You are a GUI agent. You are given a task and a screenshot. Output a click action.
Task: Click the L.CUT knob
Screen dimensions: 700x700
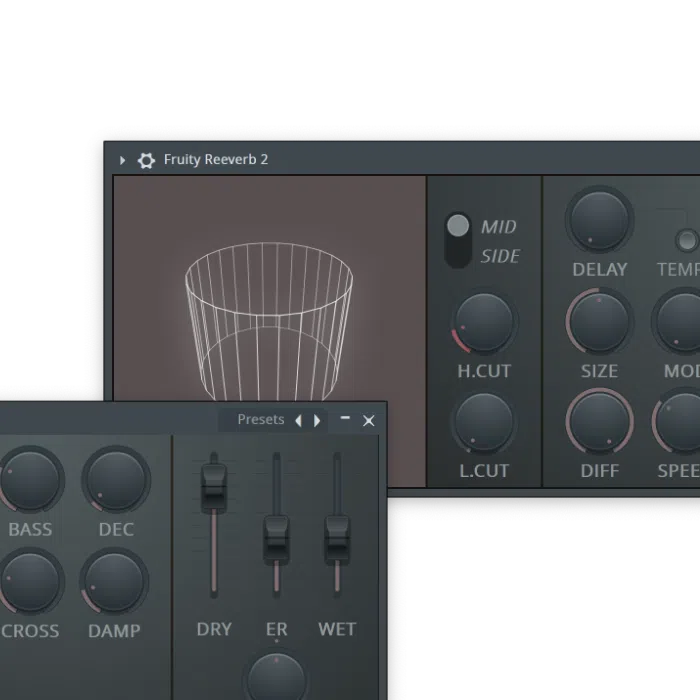click(x=484, y=422)
